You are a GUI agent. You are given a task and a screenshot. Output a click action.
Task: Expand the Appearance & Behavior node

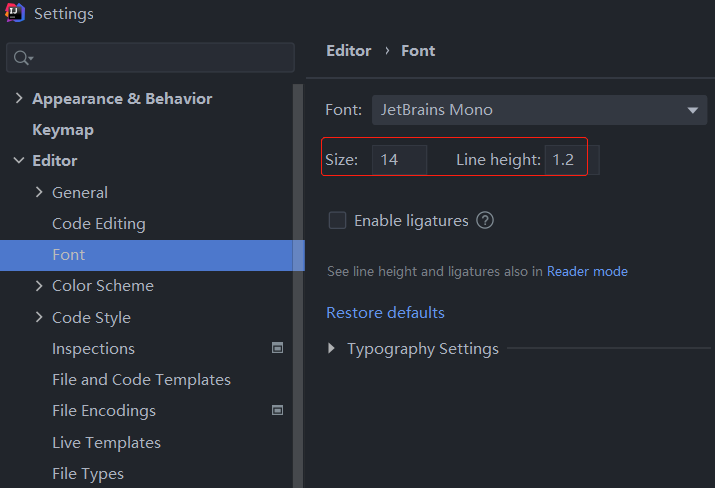click(x=19, y=99)
